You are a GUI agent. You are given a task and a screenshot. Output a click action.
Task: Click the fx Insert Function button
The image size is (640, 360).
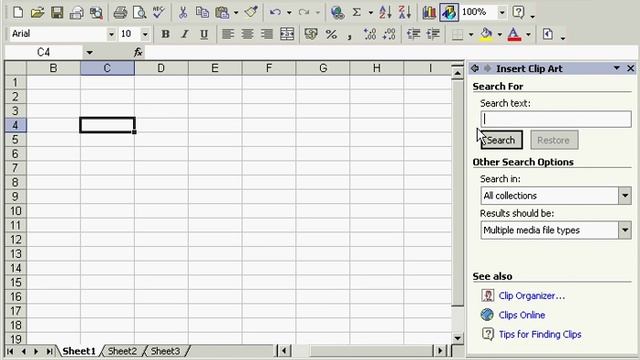(138, 52)
